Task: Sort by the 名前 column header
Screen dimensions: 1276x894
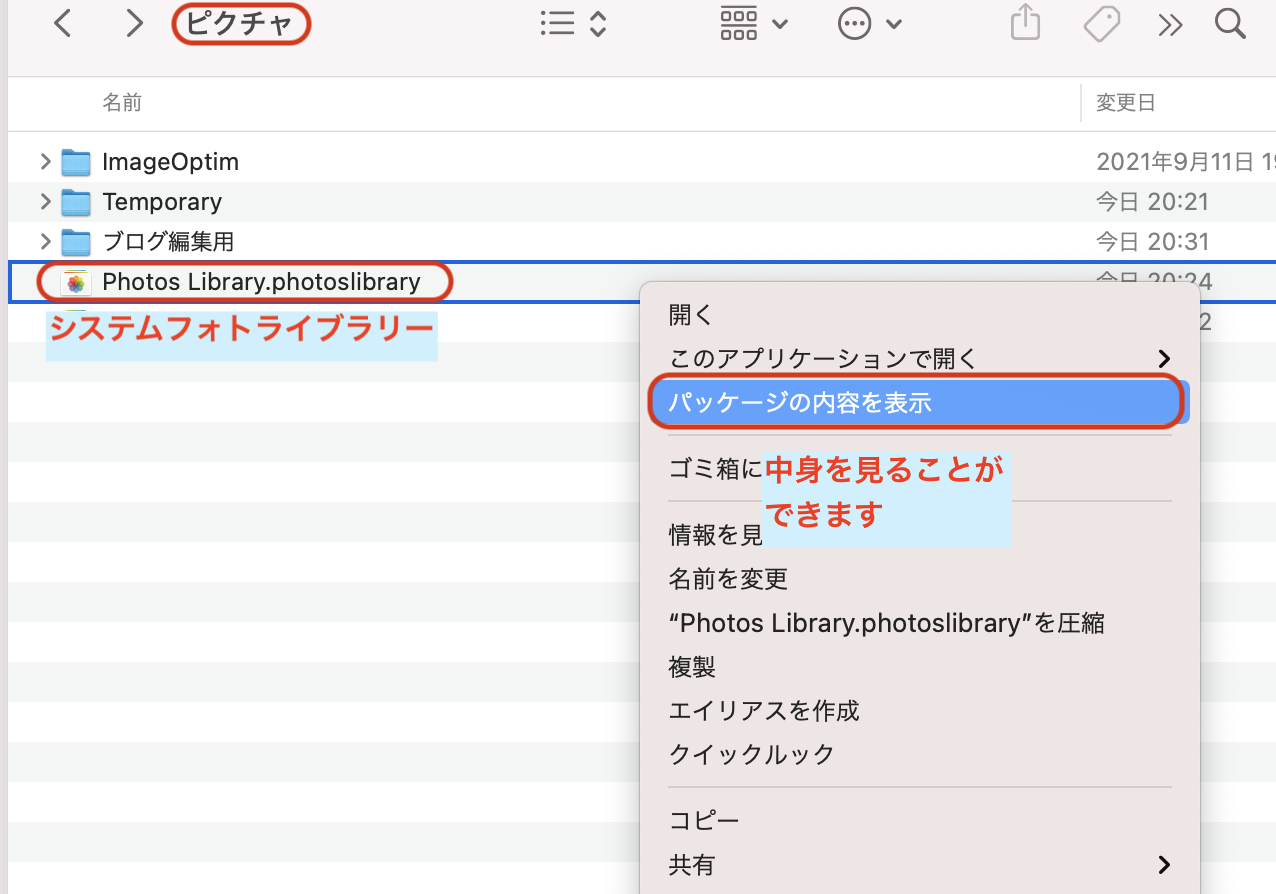Action: point(122,102)
